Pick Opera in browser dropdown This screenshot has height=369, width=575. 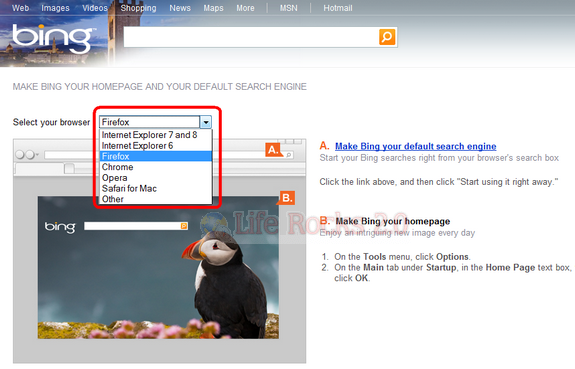pos(156,178)
